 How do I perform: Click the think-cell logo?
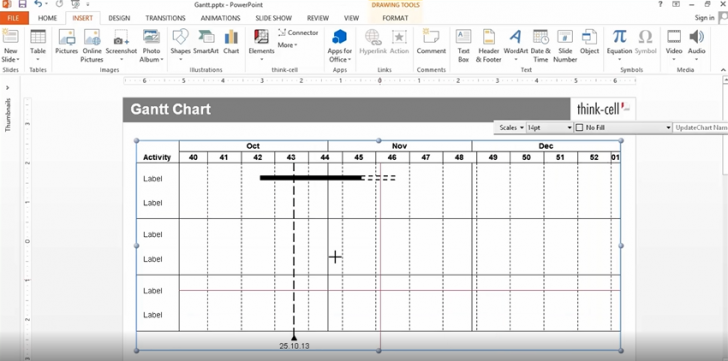603,109
